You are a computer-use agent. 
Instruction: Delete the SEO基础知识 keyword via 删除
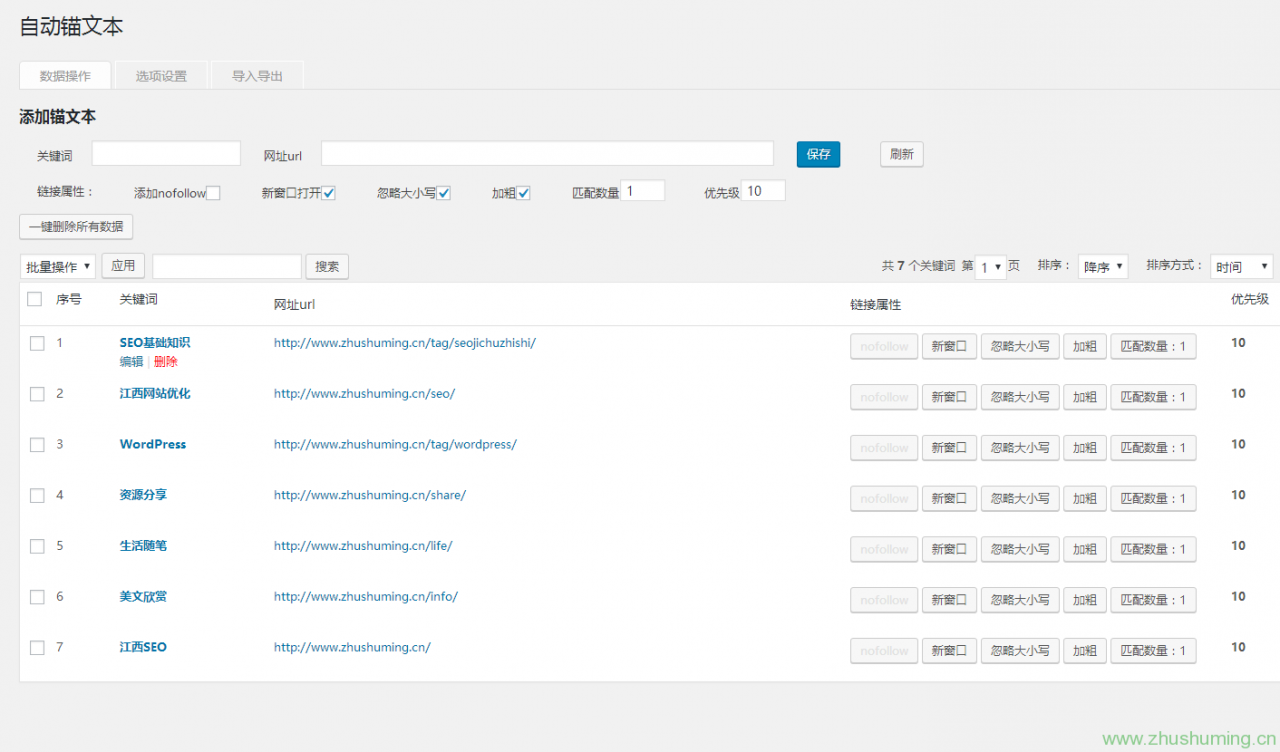165,362
